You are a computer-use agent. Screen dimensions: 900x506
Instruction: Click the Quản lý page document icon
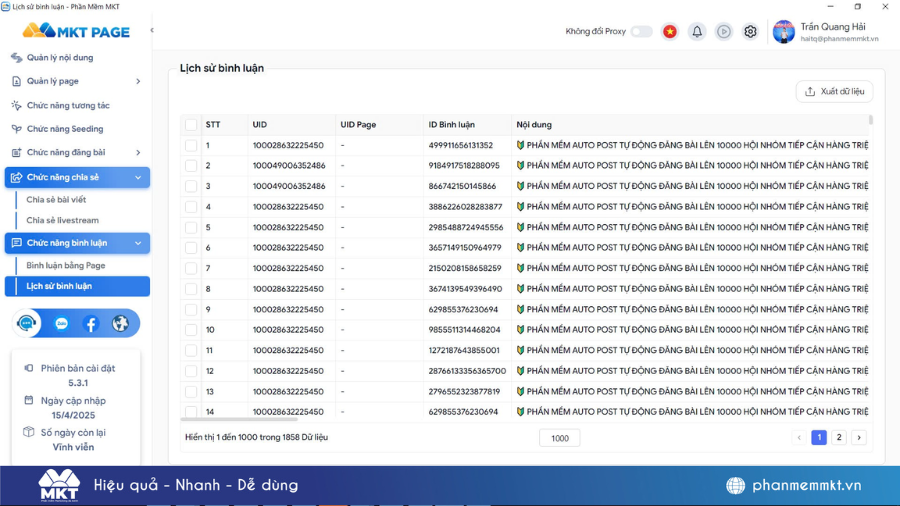[17, 81]
